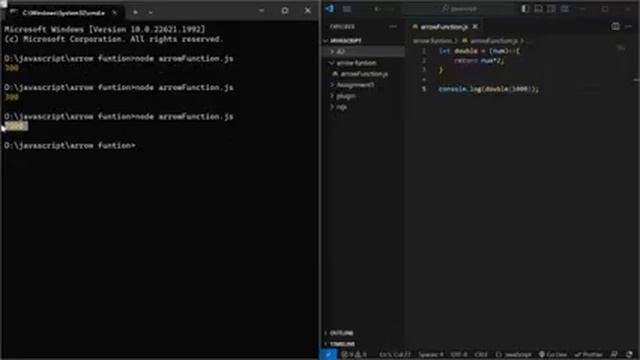Click 'return num*2' on line 2

[x=480, y=61]
